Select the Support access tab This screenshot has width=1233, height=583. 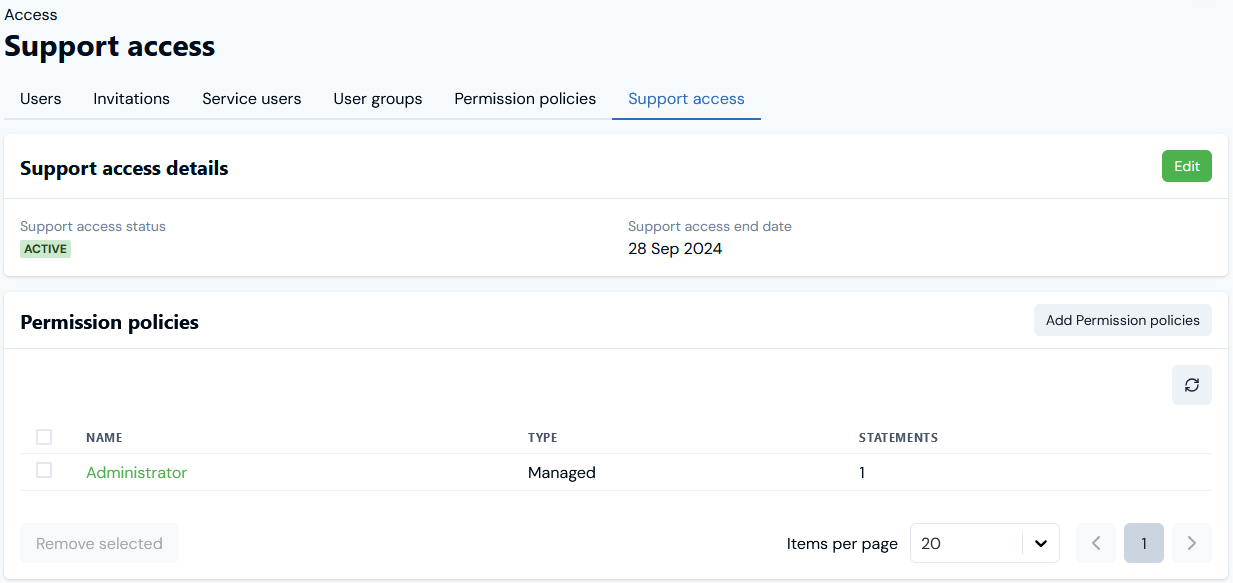[x=686, y=99]
